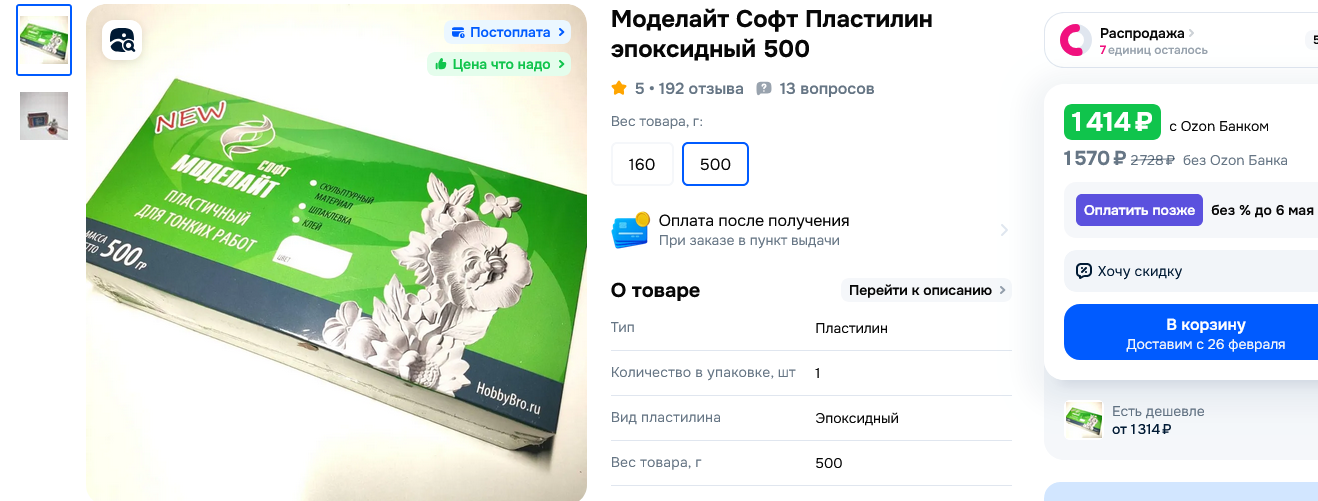This screenshot has height=501, width=1318.
Task: Select the second product thumbnail
Action: coord(44,116)
